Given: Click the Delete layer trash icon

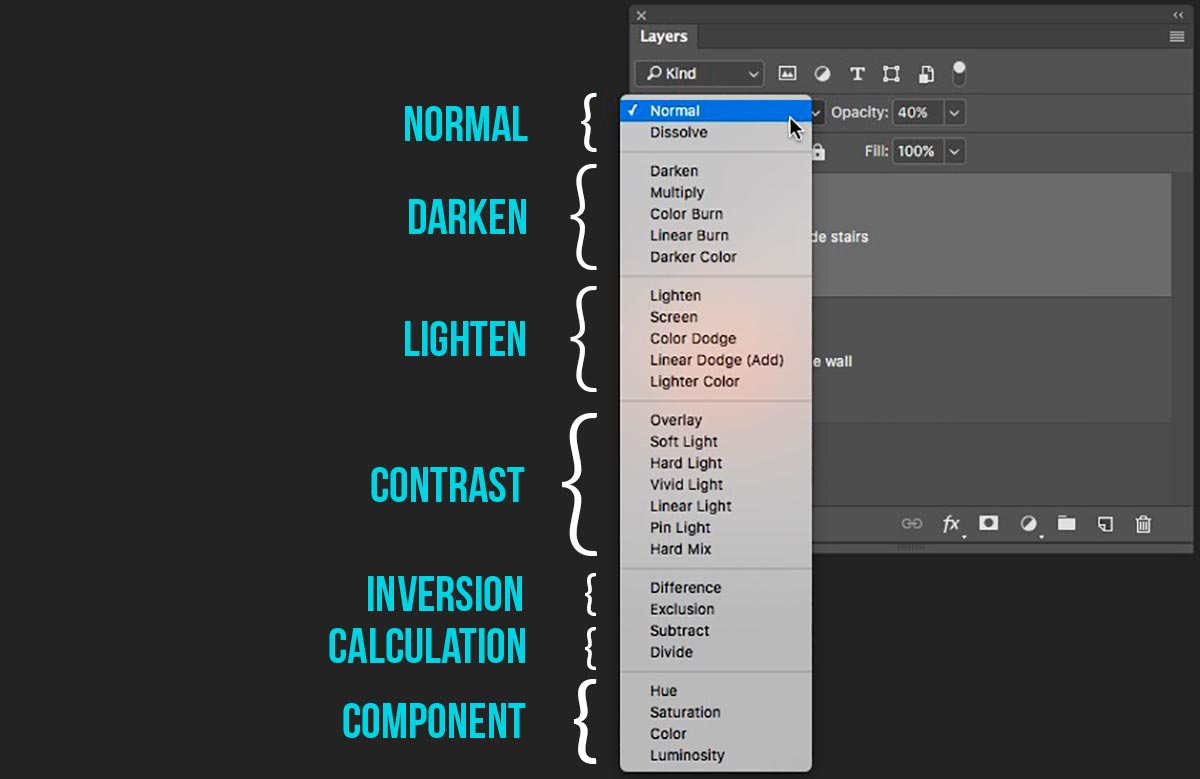Looking at the screenshot, I should coord(1142,523).
